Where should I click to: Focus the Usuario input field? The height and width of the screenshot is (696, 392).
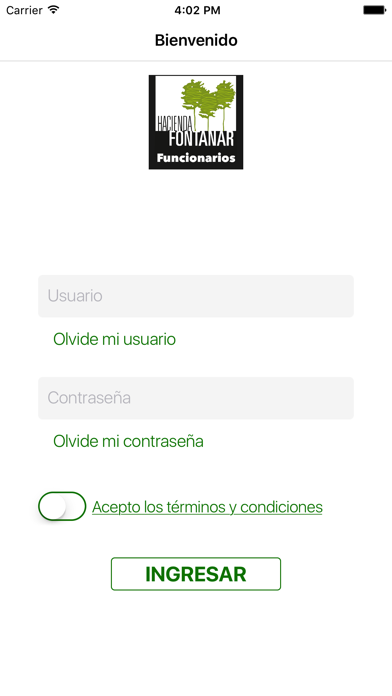(x=196, y=296)
